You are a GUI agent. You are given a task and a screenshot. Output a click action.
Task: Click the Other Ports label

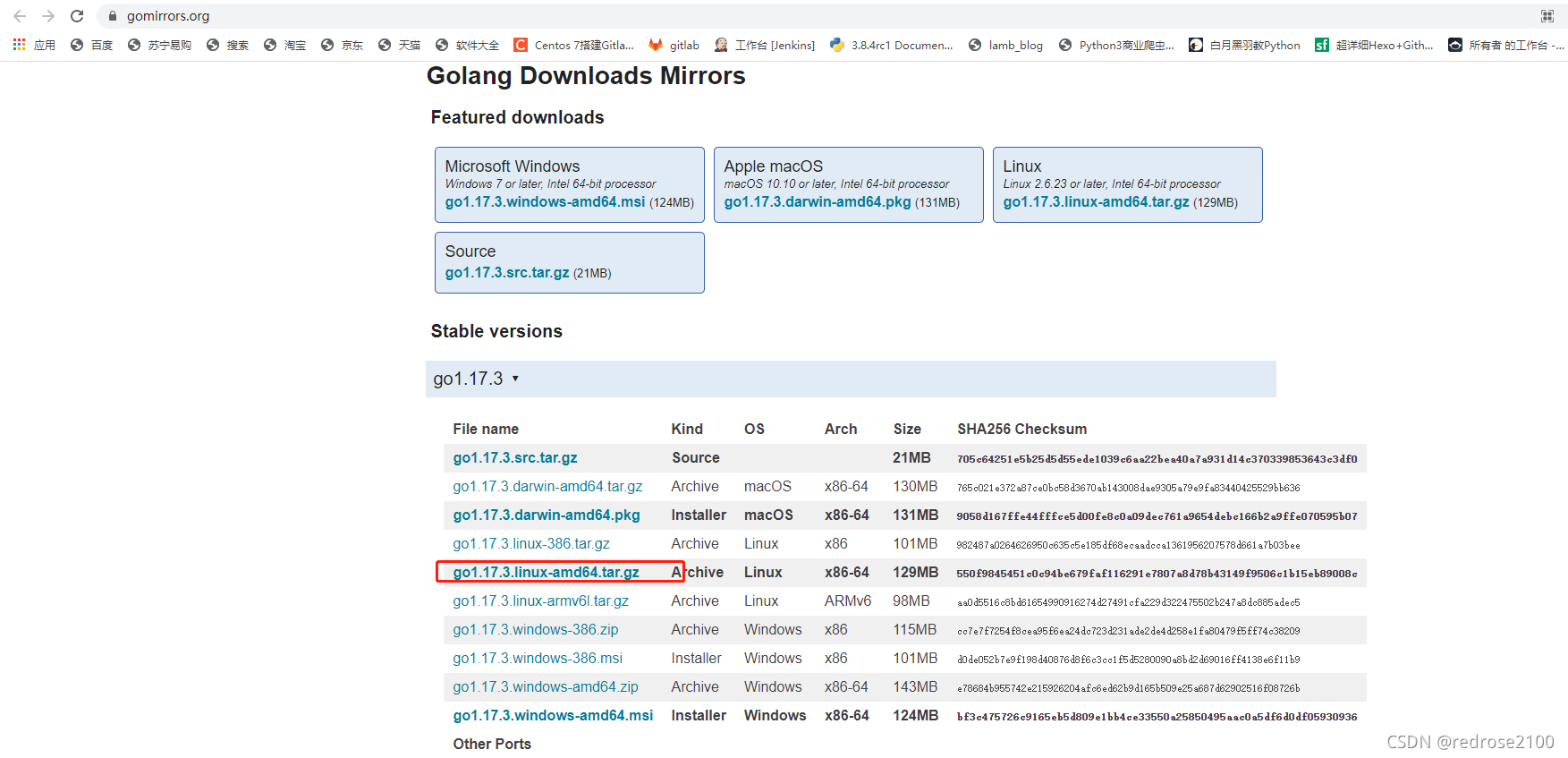click(492, 744)
